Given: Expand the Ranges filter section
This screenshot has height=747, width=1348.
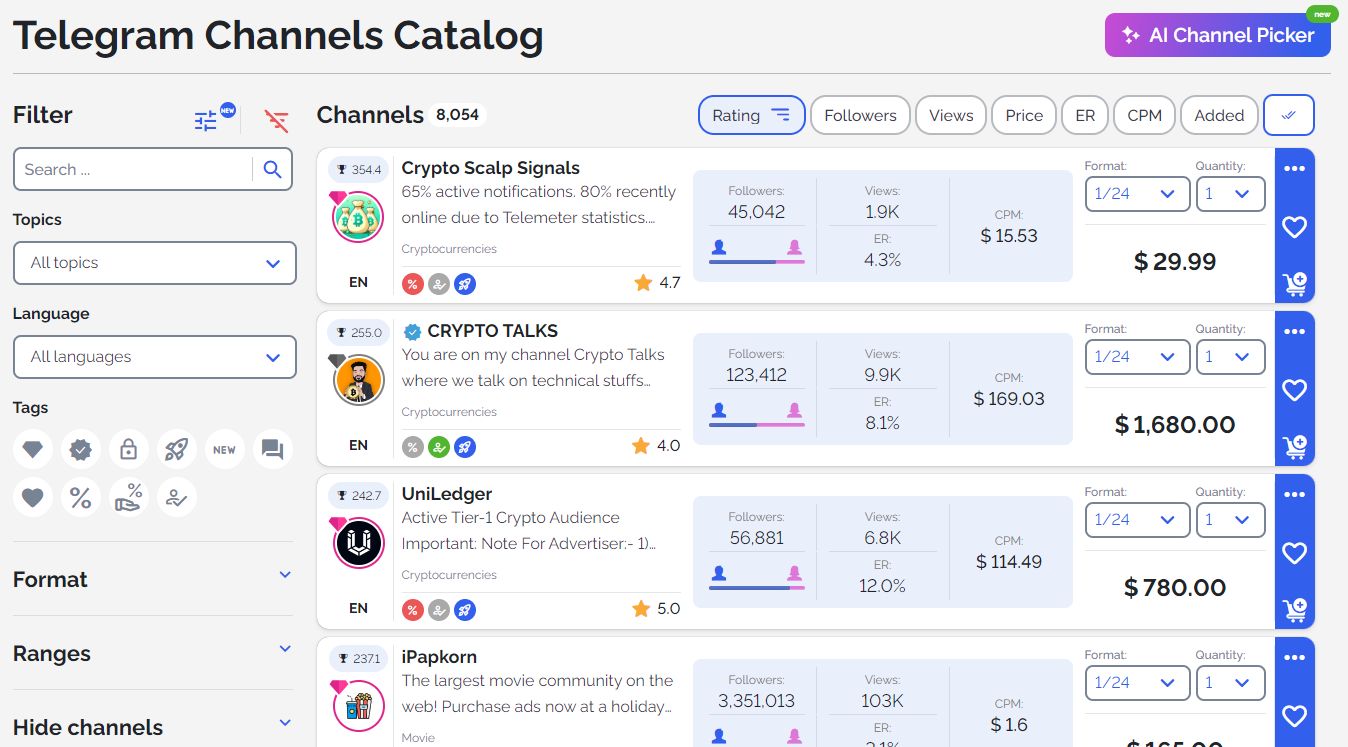Looking at the screenshot, I should (153, 653).
